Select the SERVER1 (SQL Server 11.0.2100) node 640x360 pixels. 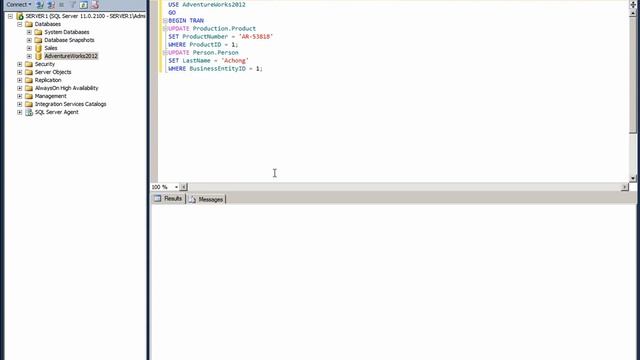(85, 16)
